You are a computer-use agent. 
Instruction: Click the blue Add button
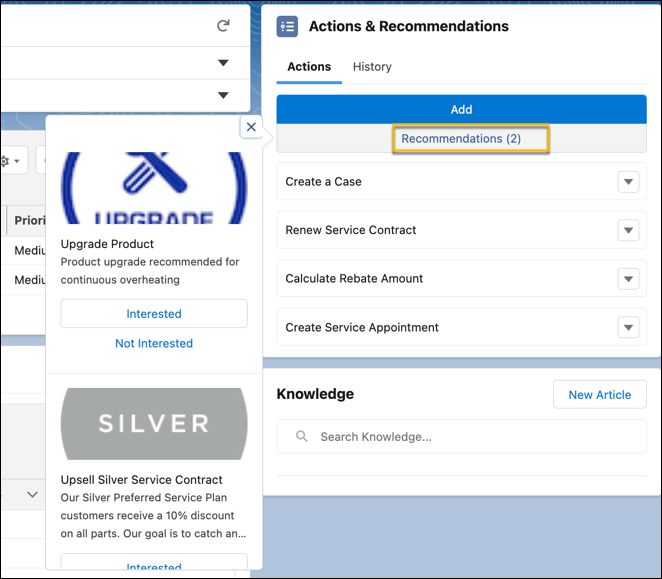click(461, 109)
